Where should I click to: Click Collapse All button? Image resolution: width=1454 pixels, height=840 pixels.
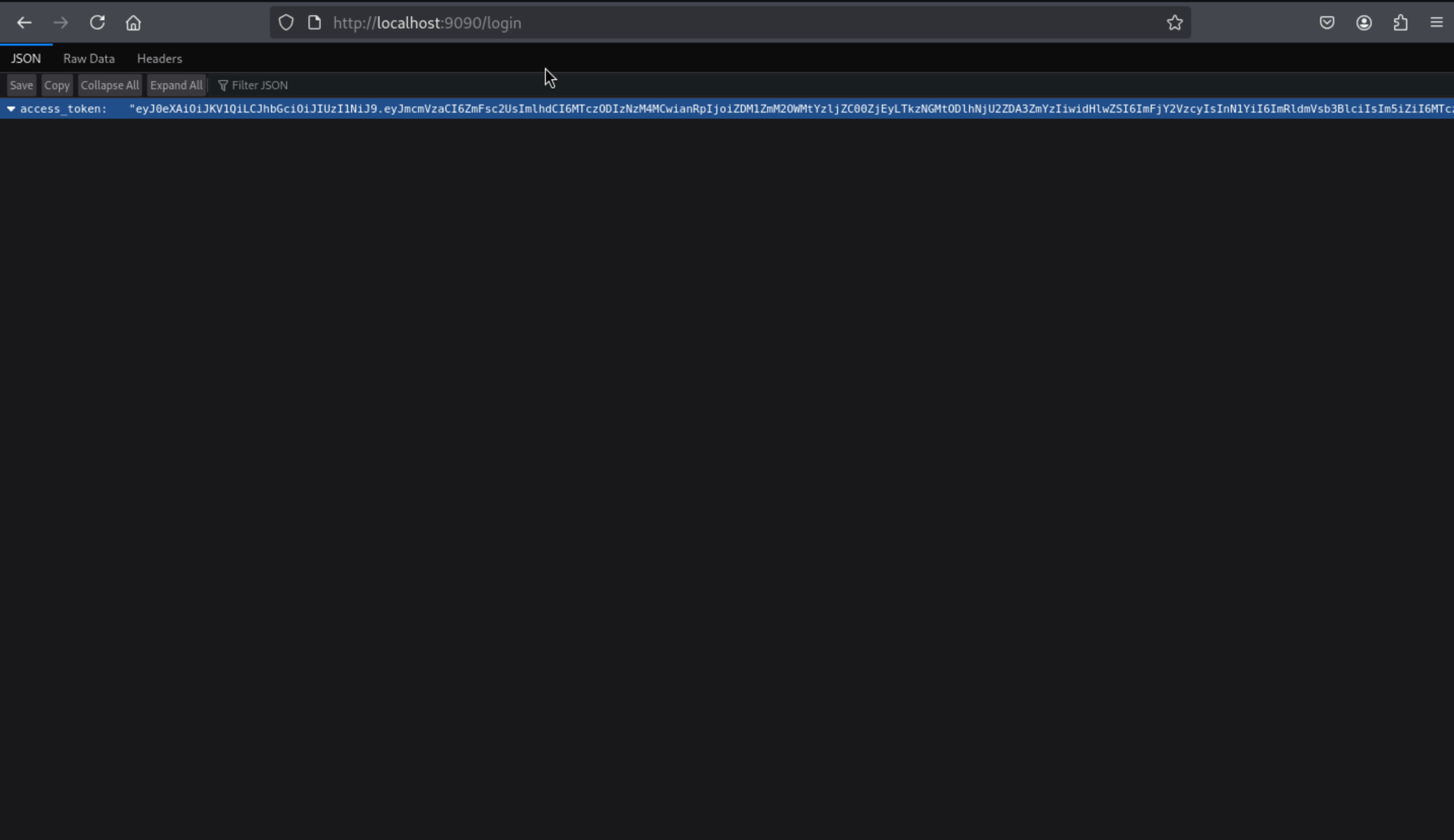coord(110,85)
